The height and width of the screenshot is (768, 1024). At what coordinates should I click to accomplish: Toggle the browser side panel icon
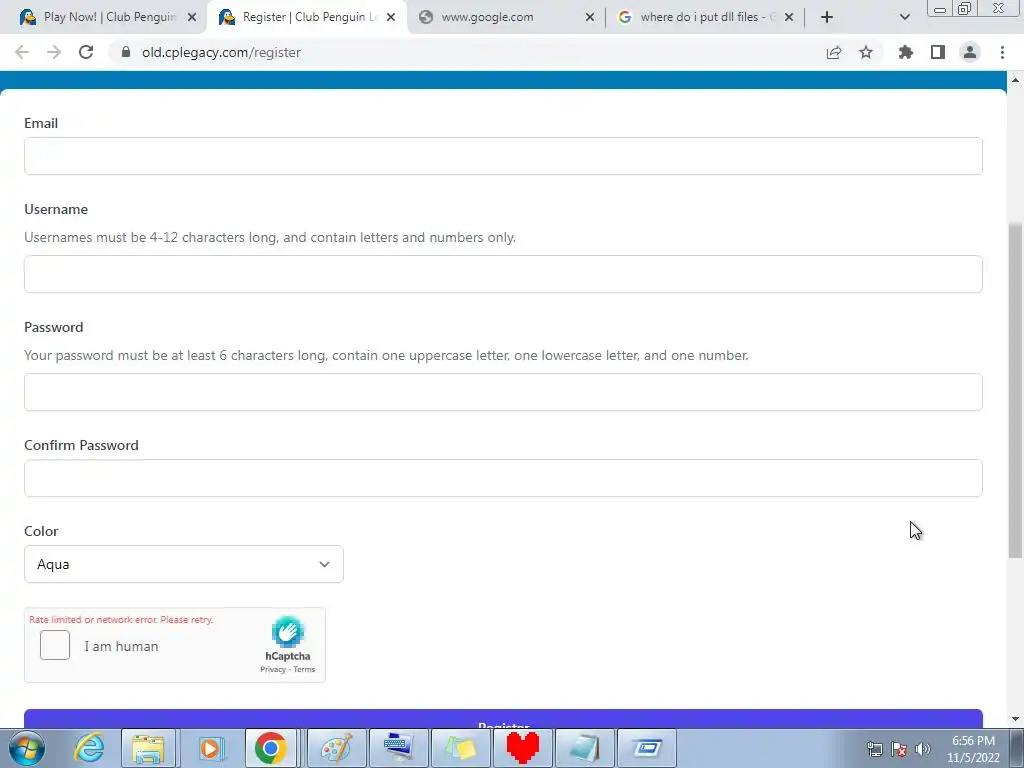938,52
